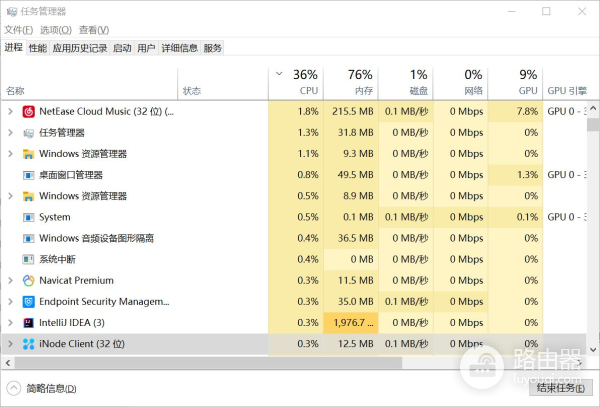Expand the Windows 资源管理器 row using 9.3 MB
Viewport: 600px width, 407px height.
click(10, 153)
